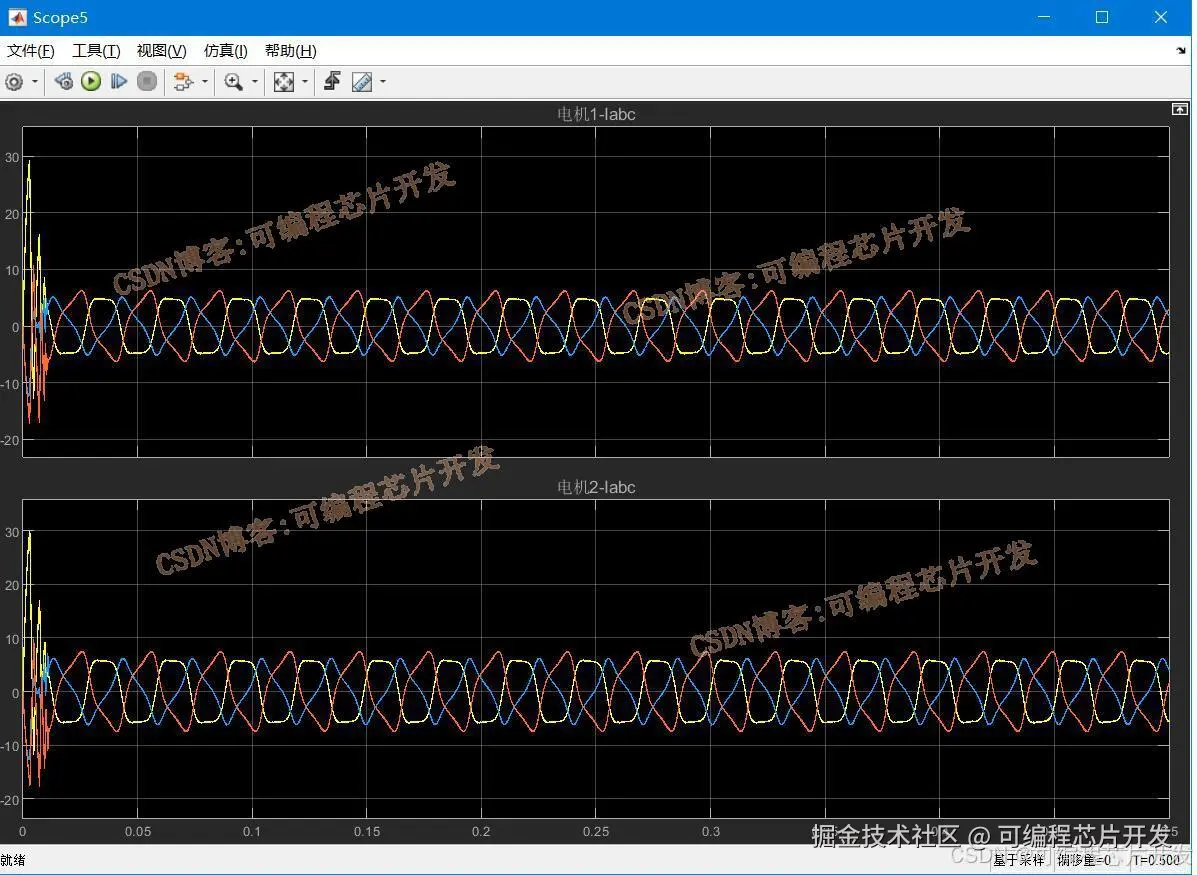Click the stop simulation button

tap(147, 81)
